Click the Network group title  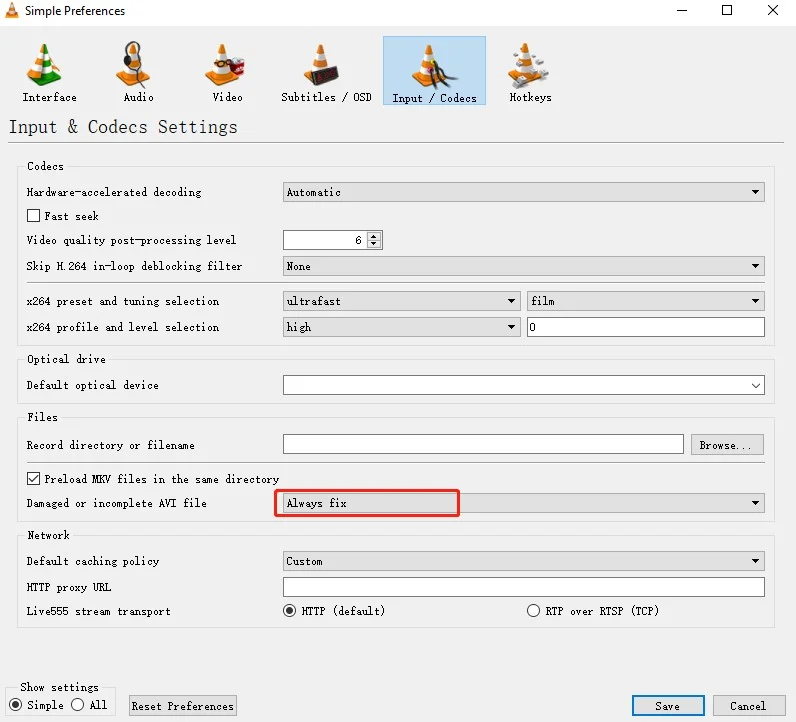tap(48, 535)
